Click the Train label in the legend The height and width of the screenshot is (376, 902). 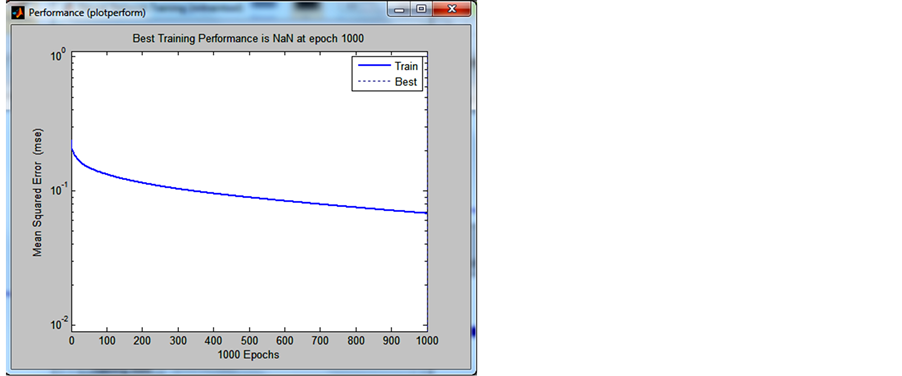pyautogui.click(x=406, y=66)
